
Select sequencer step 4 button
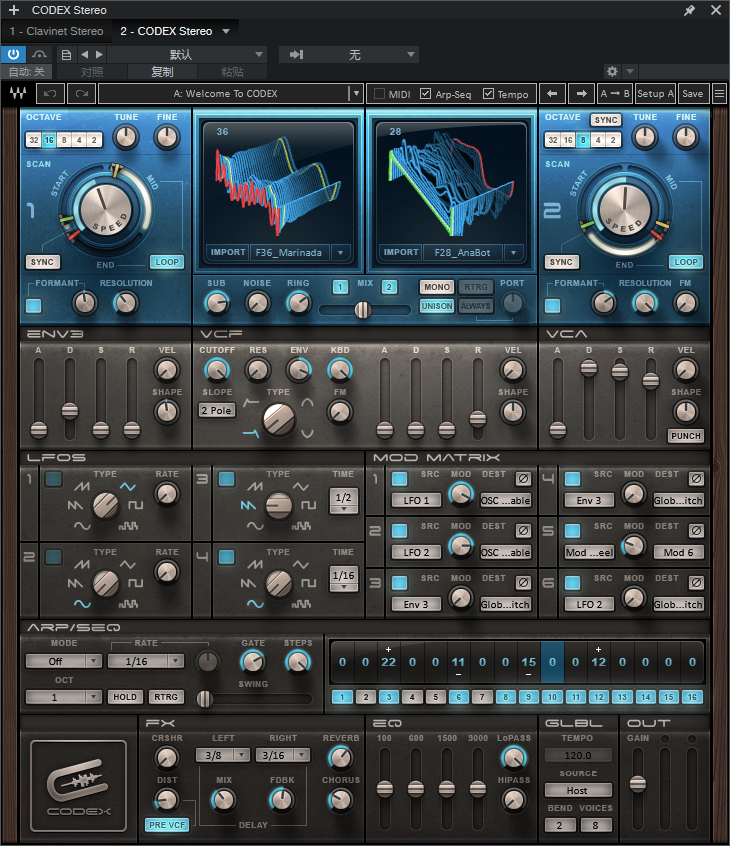(412, 697)
